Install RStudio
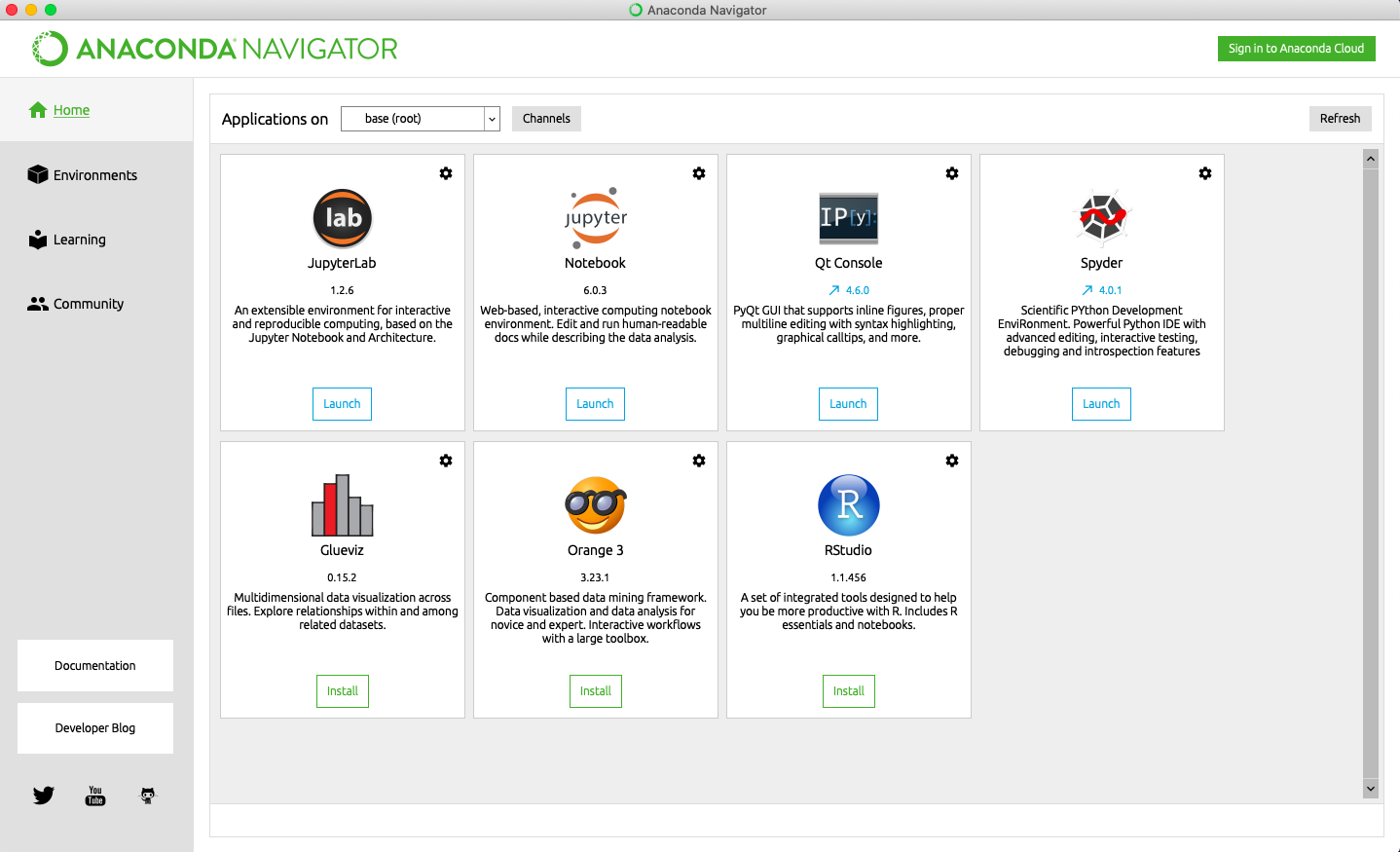The width and height of the screenshot is (1400, 852). [x=849, y=691]
